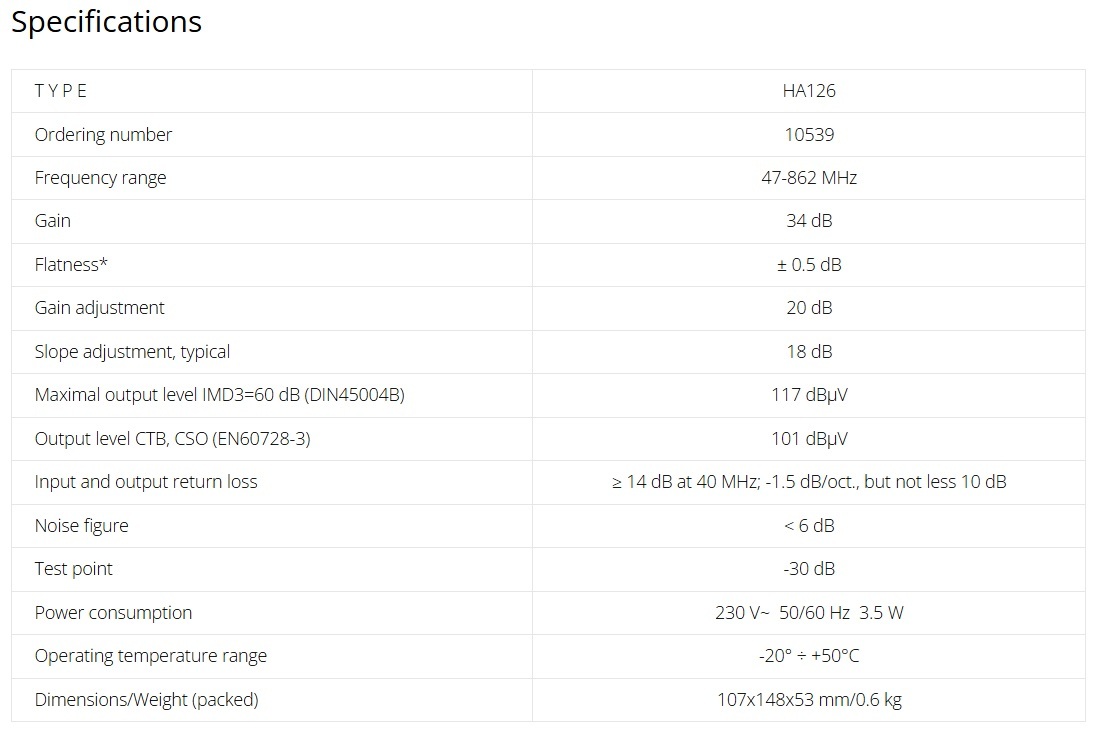The height and width of the screenshot is (736, 1101).
Task: Select the Ordering number label
Action: pos(103,134)
